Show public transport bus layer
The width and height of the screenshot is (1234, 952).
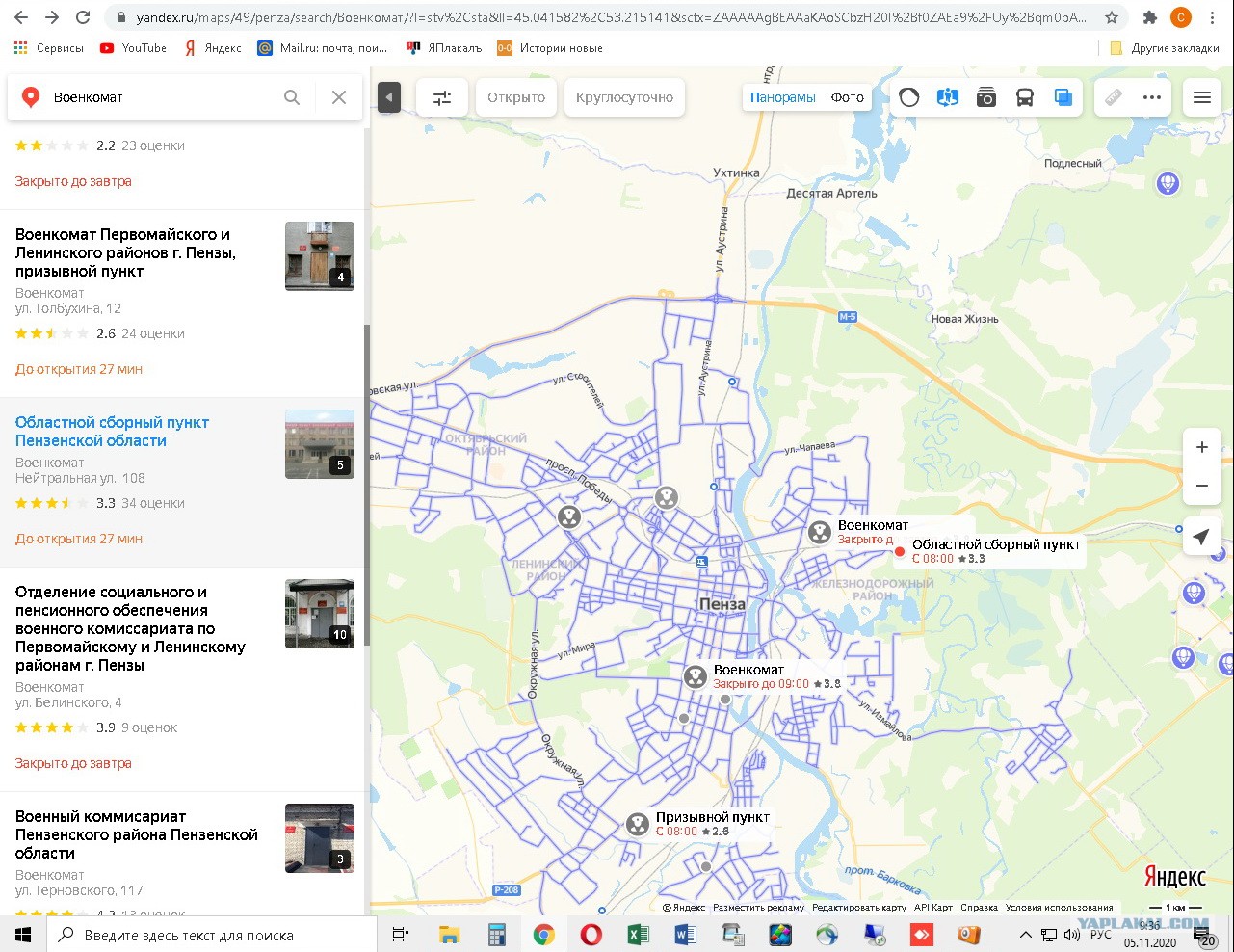(1025, 97)
